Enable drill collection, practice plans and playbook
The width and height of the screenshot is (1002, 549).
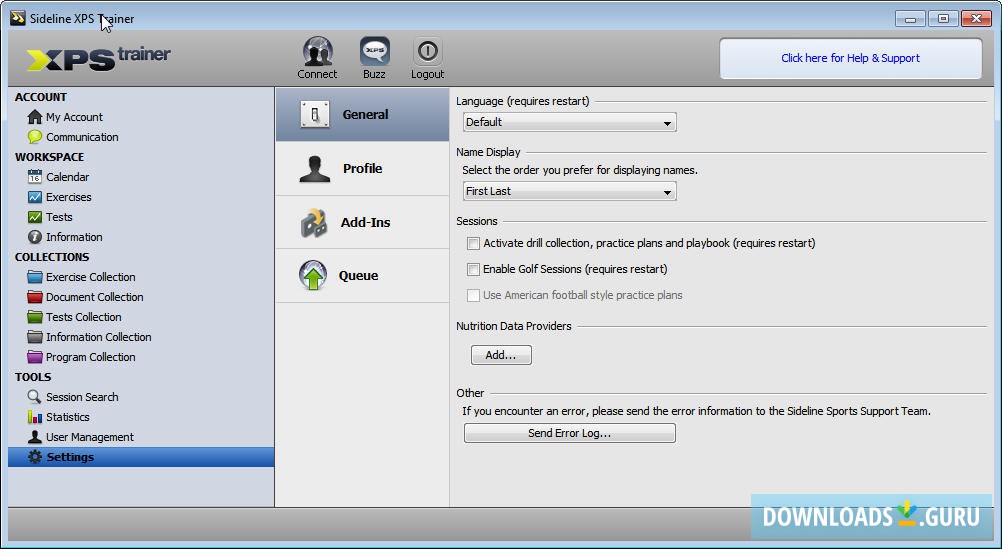point(473,244)
